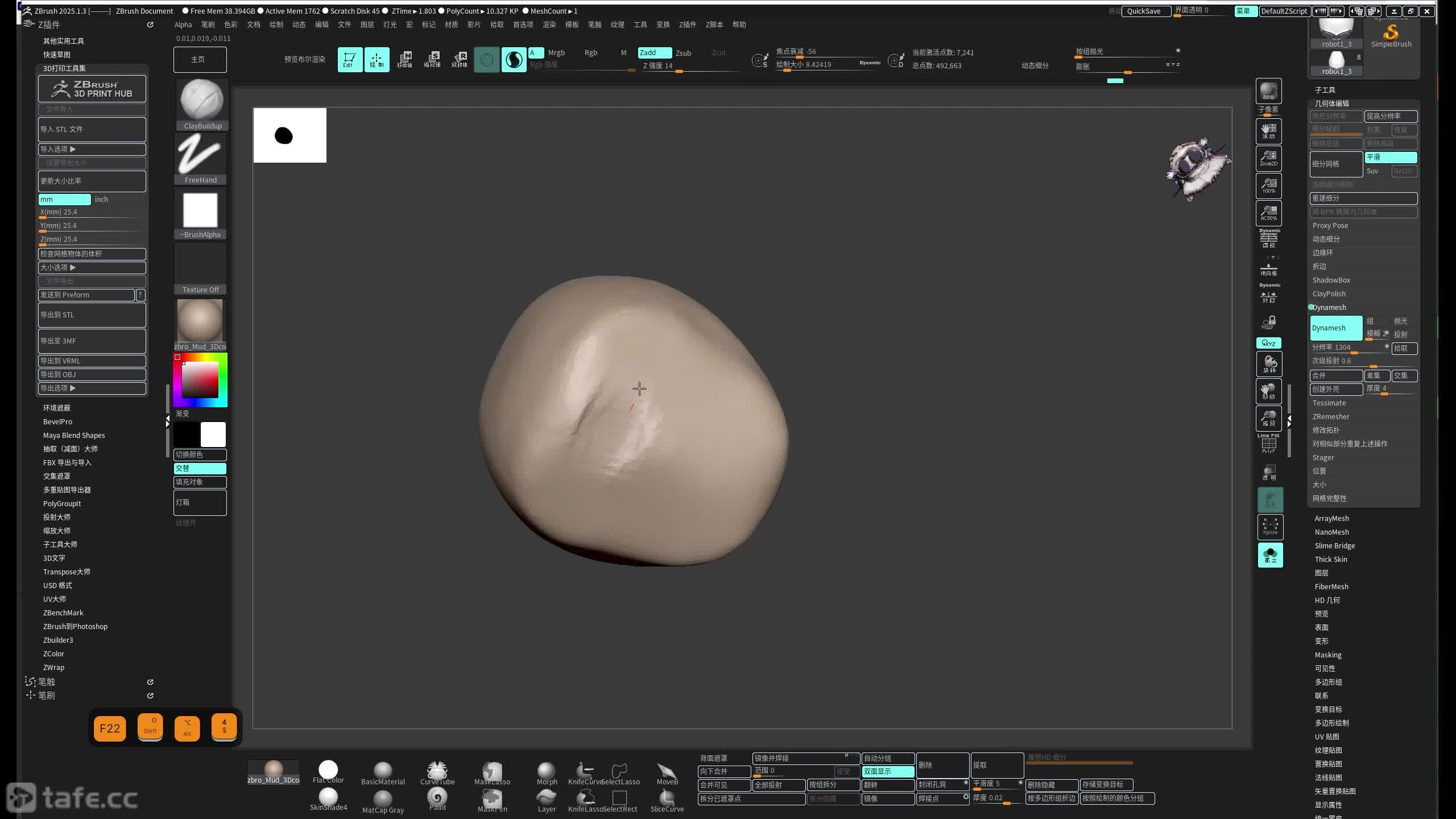Toggle Zadd sculpting mode

coord(654,52)
